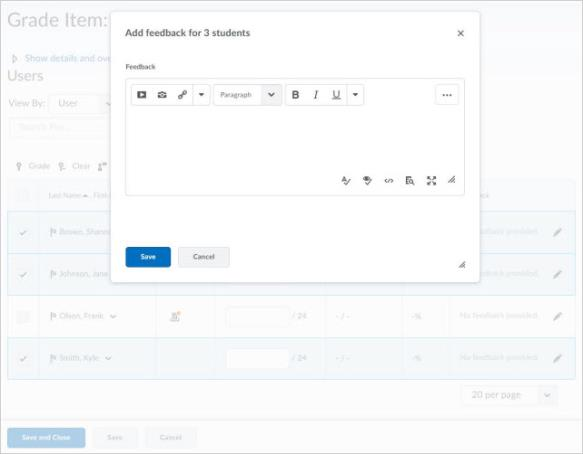The width and height of the screenshot is (583, 454).
Task: Click the flag icon beside Smith
Action: [x=53, y=358]
